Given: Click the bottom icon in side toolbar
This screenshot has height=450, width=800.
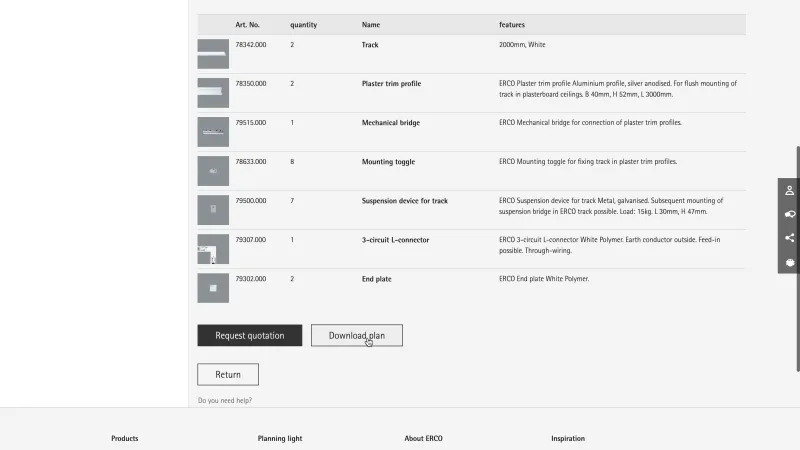Looking at the screenshot, I should (789, 262).
